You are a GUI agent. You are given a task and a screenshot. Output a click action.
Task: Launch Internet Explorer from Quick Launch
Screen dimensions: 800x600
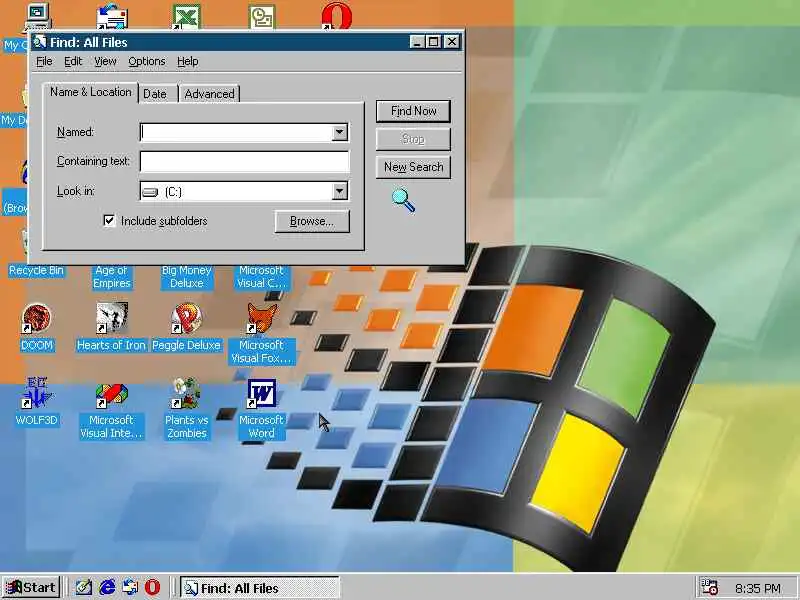pyautogui.click(x=107, y=587)
